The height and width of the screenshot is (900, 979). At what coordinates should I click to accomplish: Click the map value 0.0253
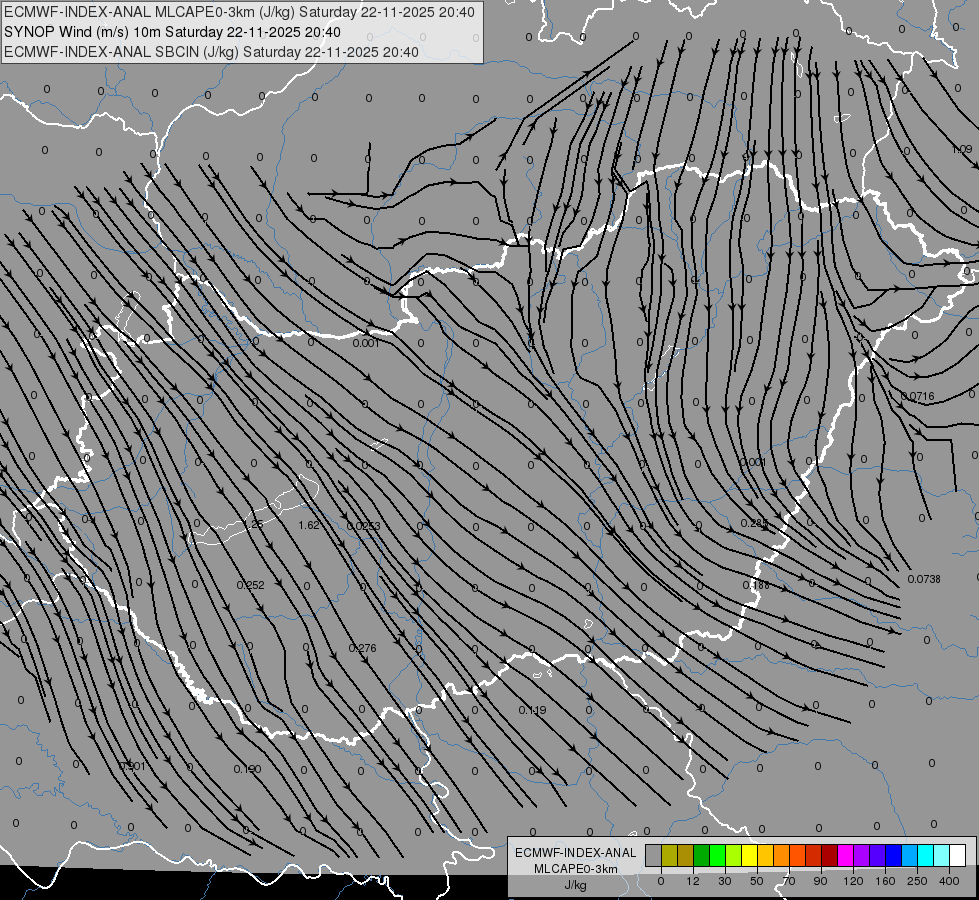click(x=364, y=526)
